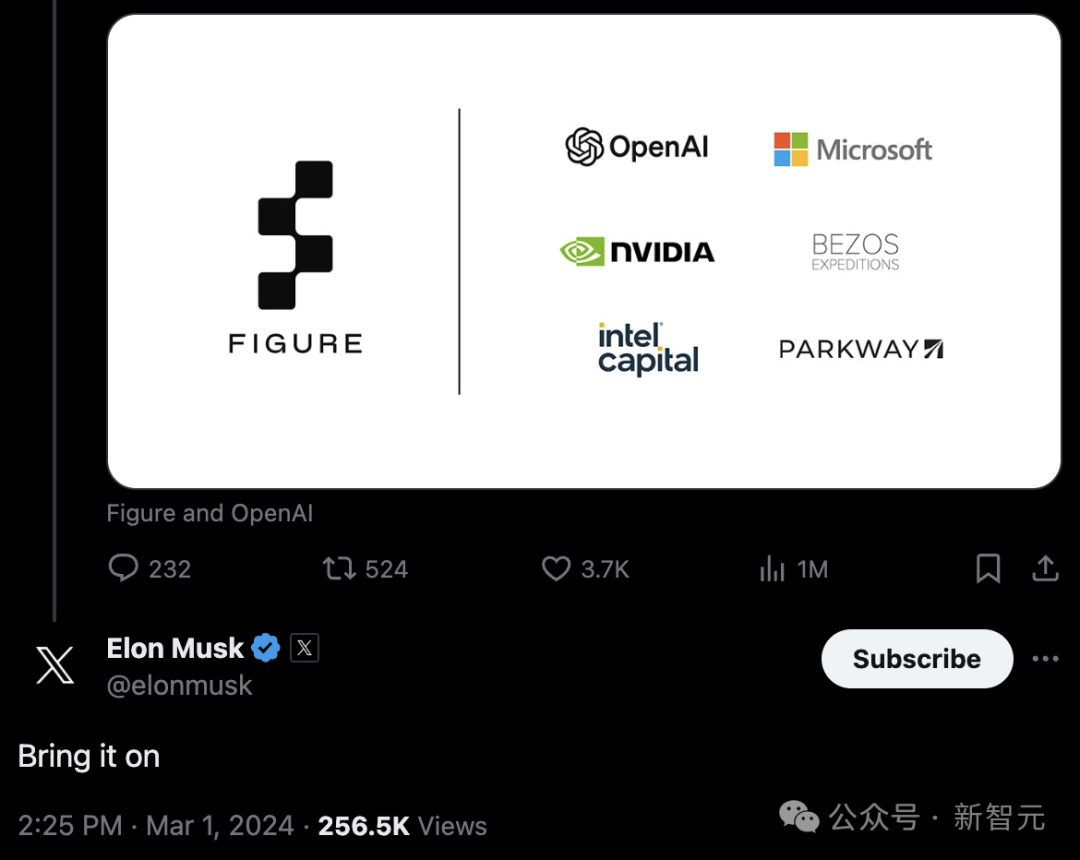The height and width of the screenshot is (860, 1080).
Task: Click the "Bring it on" tweet text
Action: coord(89,757)
